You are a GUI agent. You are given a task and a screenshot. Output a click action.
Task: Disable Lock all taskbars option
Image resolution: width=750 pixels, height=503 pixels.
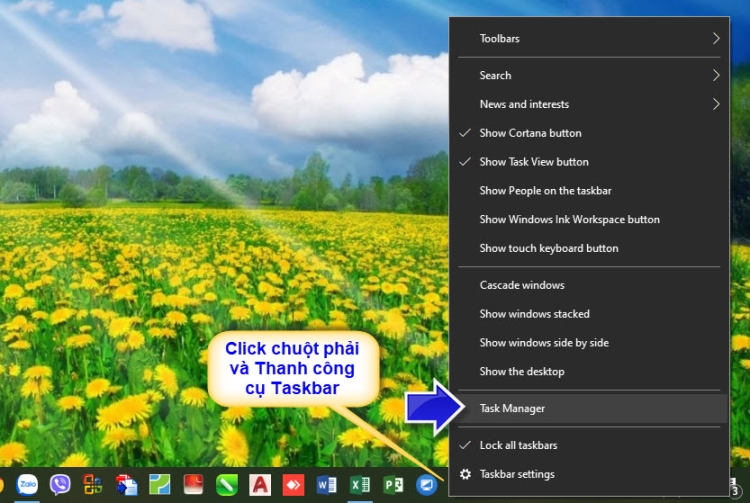coord(518,445)
